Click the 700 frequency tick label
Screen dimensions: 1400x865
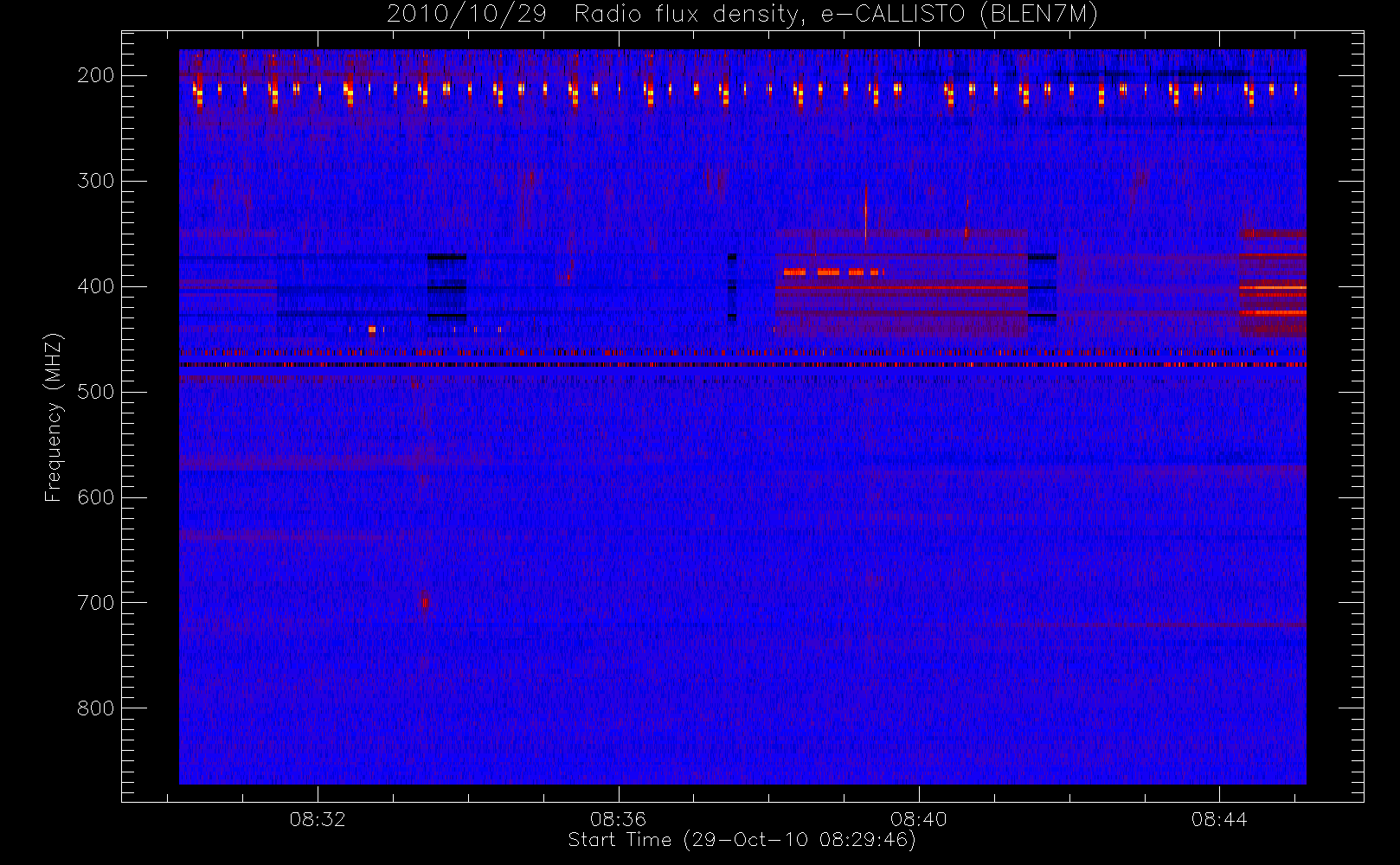click(96, 603)
